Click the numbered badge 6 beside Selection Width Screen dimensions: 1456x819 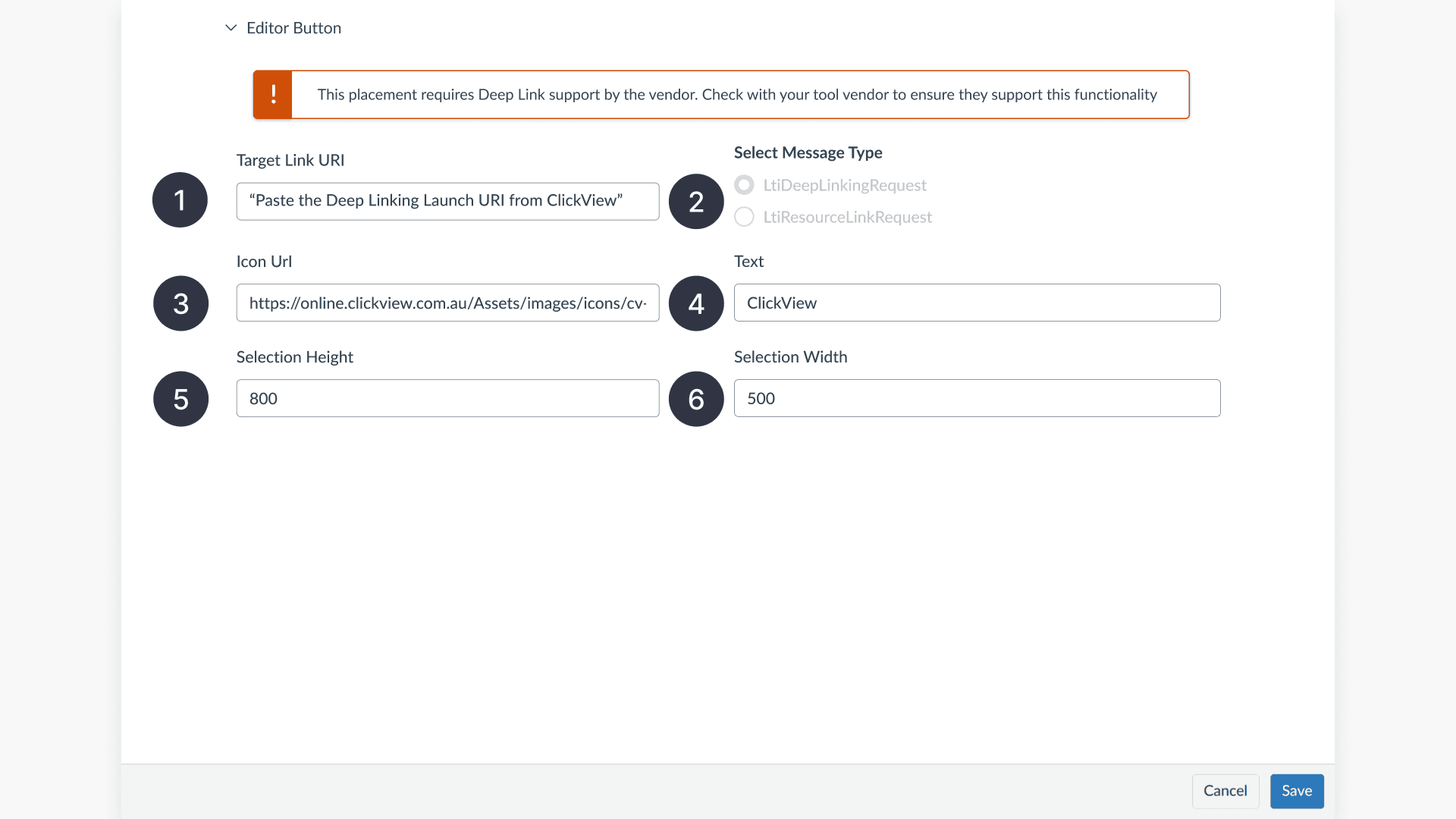[695, 398]
